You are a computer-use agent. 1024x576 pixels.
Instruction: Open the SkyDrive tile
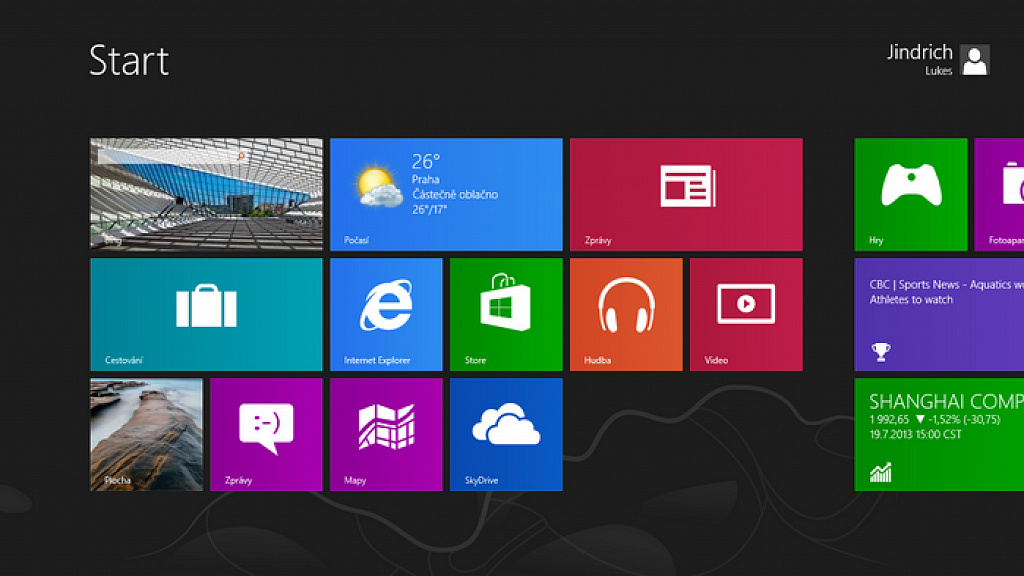click(506, 434)
